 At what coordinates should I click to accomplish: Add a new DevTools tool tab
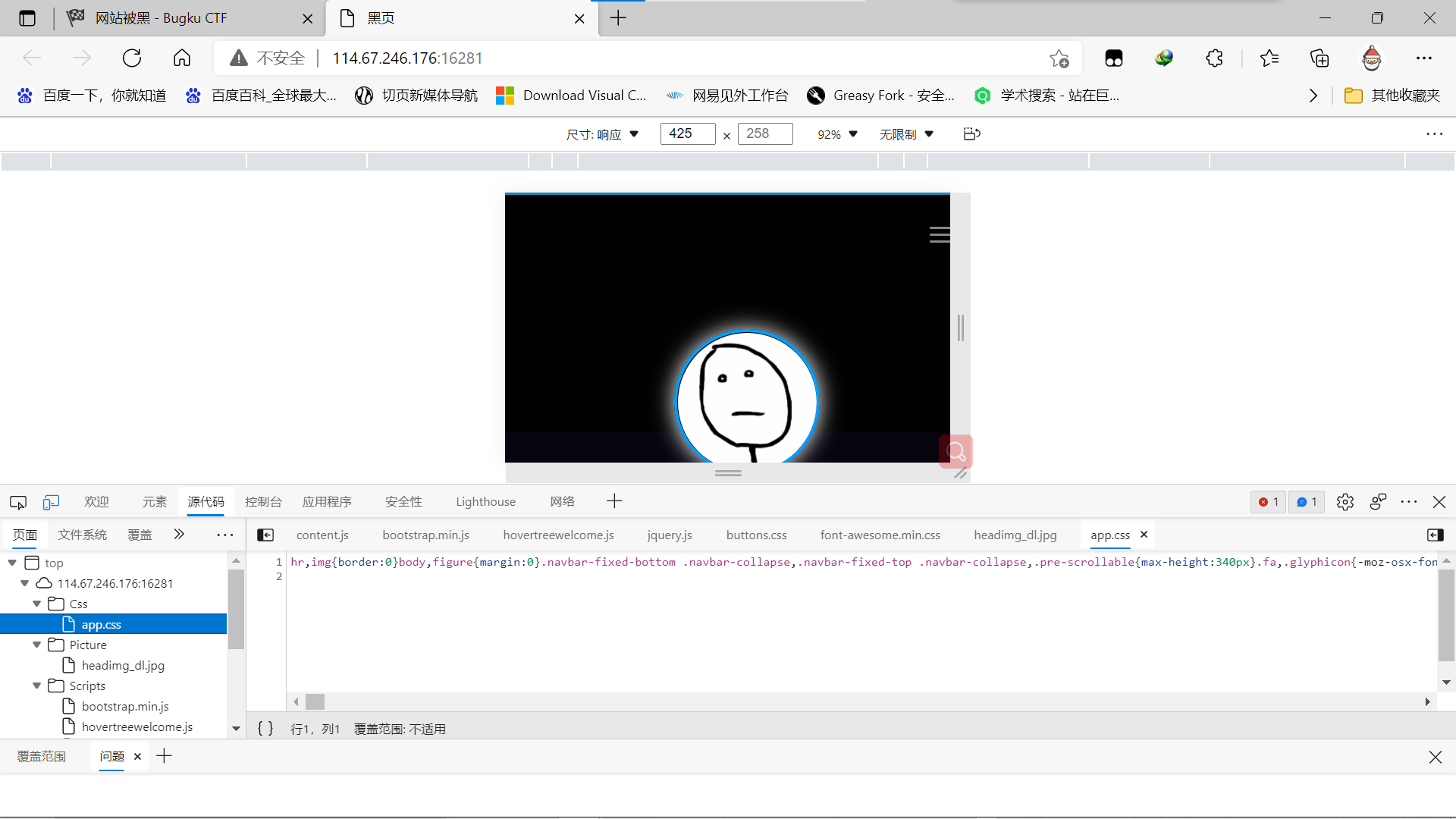[614, 501]
